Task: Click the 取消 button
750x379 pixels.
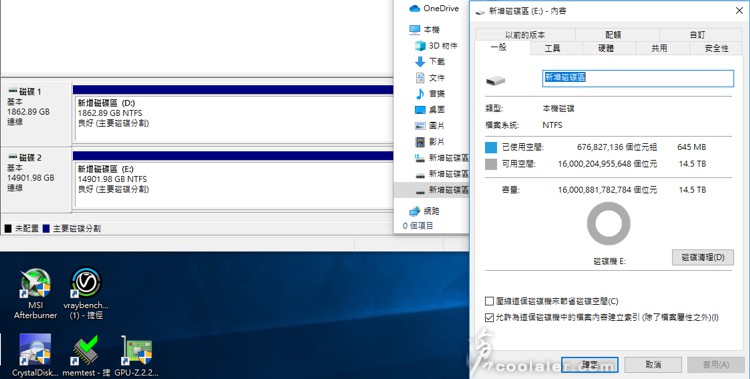Action: click(653, 365)
